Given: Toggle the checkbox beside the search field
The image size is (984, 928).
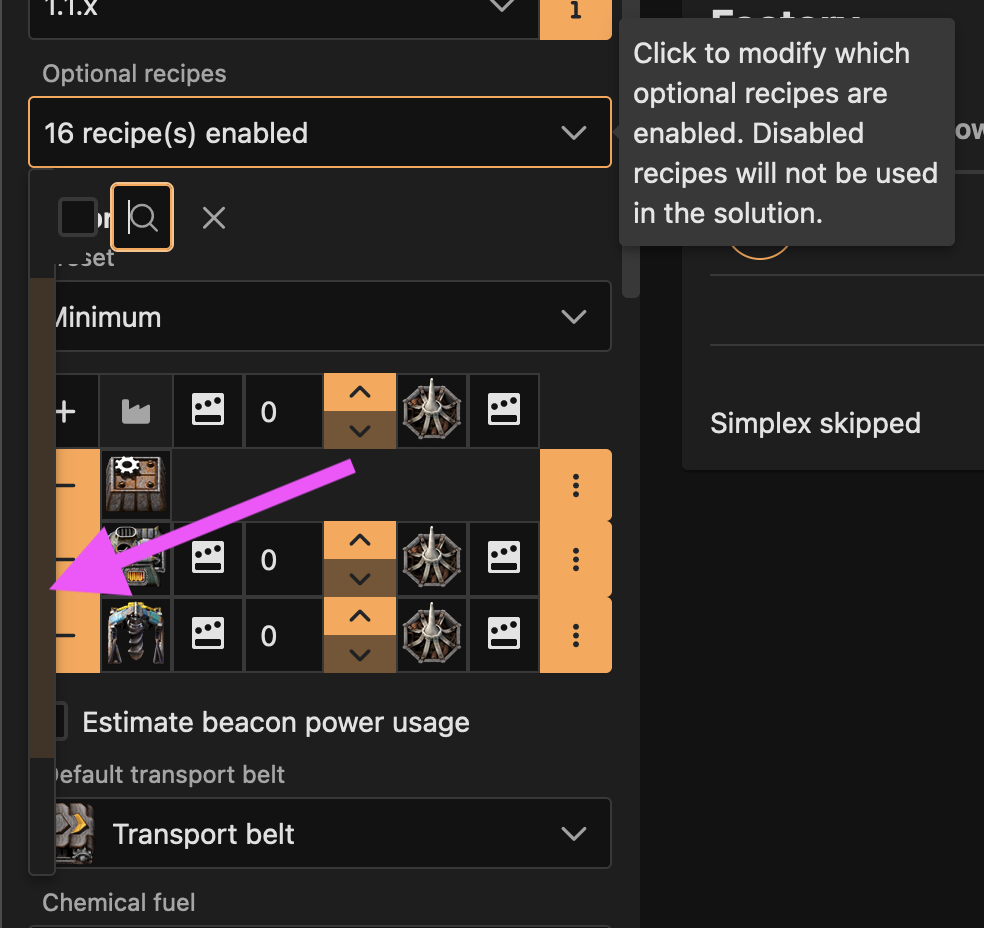Looking at the screenshot, I should 78,216.
